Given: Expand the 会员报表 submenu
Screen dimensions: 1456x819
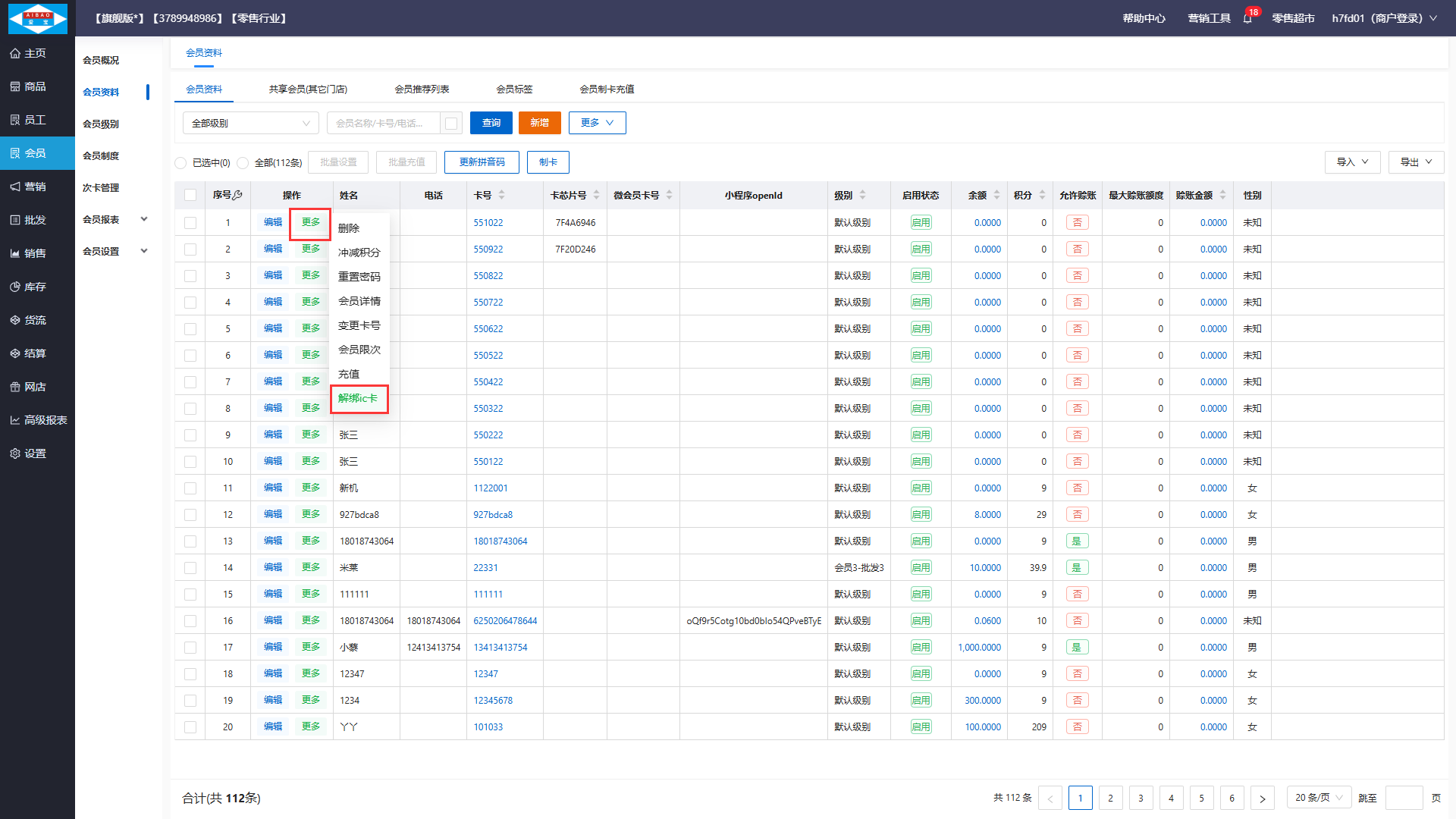Looking at the screenshot, I should (114, 219).
